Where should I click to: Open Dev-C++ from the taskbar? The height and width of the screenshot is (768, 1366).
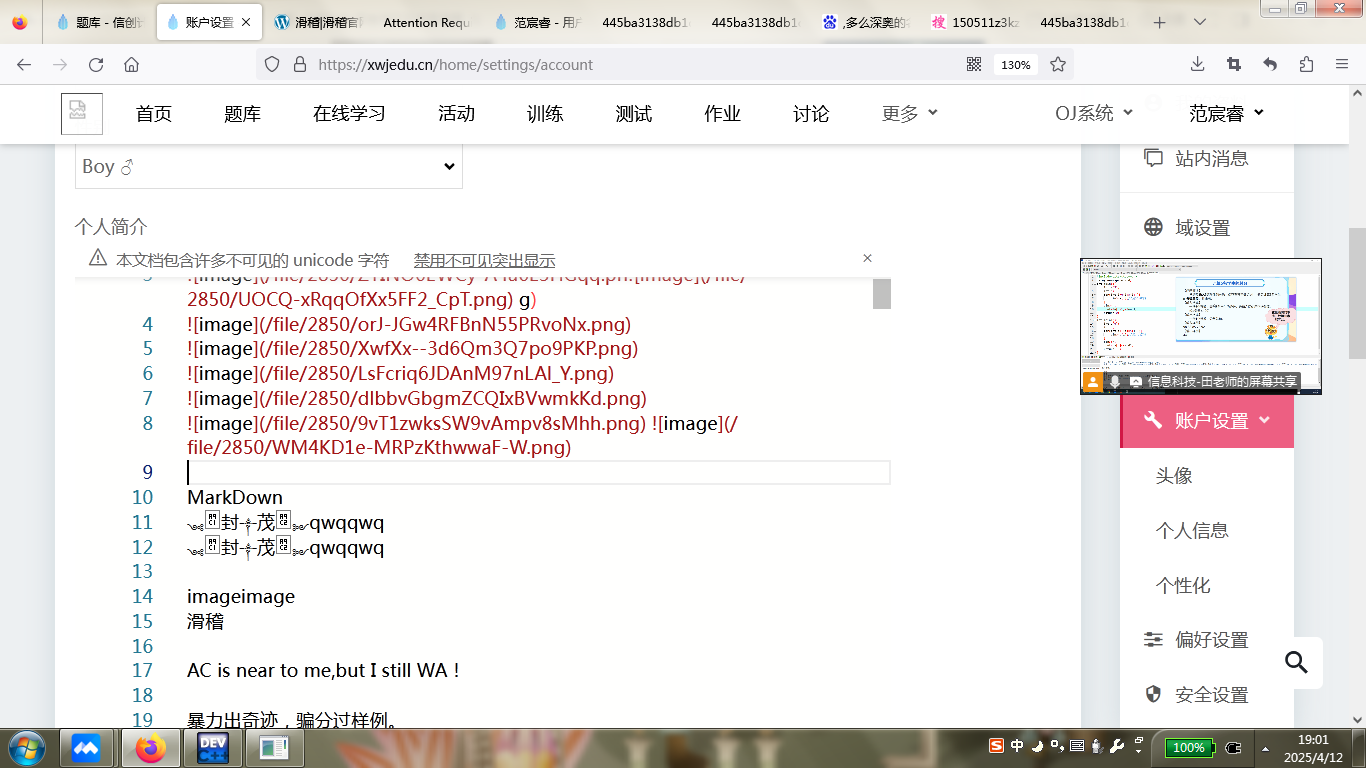pos(212,747)
